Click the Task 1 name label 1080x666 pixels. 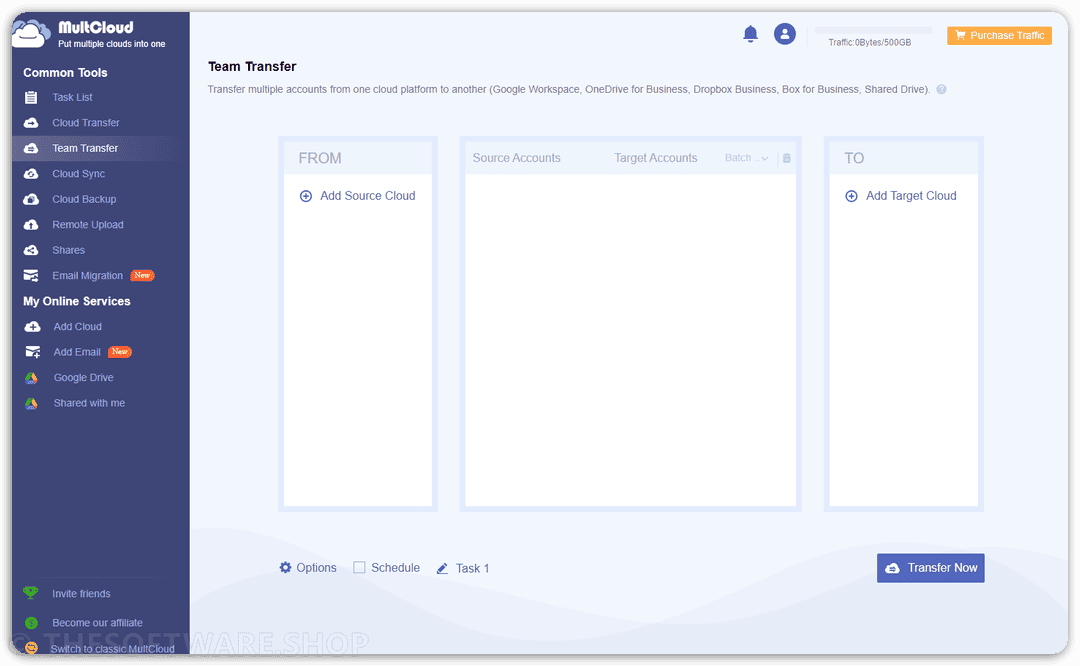[472, 568]
